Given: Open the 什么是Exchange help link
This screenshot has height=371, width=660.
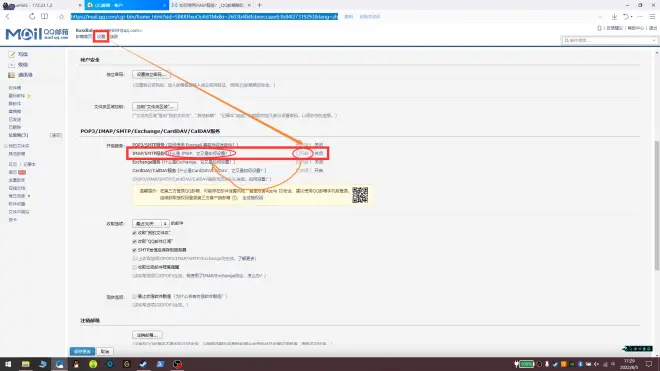Looking at the screenshot, I should (x=199, y=162).
